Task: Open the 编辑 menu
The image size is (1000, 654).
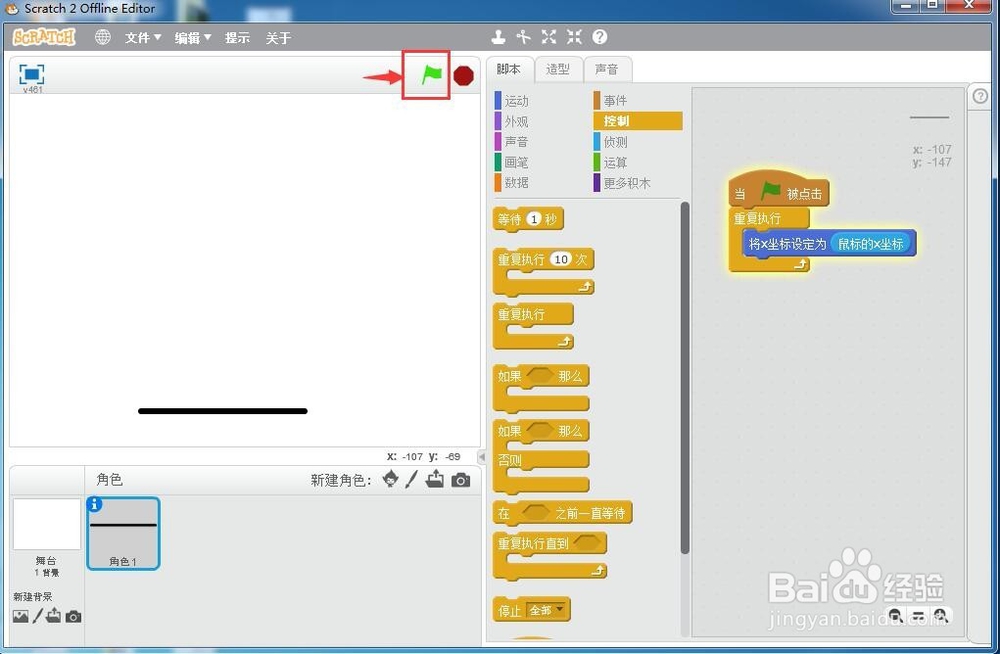Action: 193,38
